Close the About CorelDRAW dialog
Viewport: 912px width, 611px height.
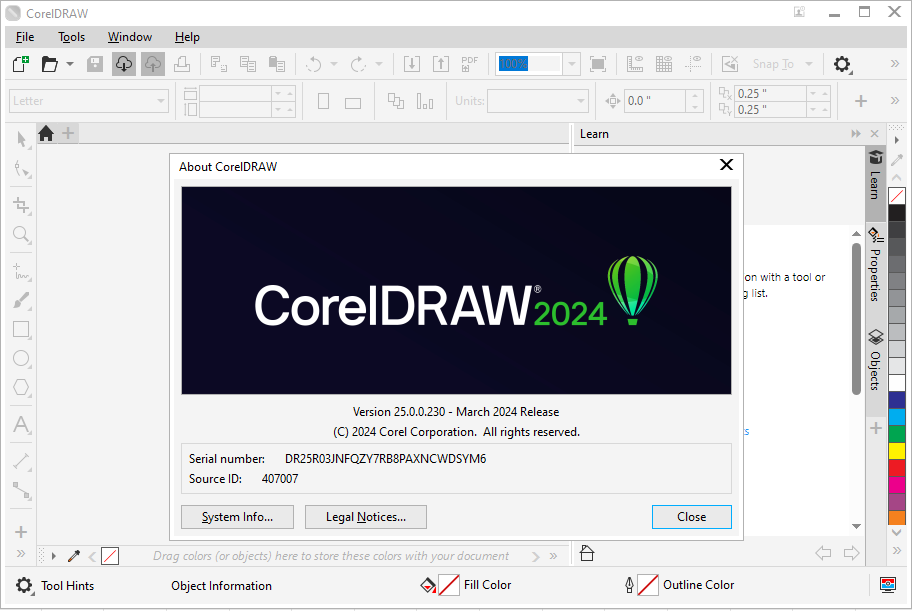click(726, 166)
